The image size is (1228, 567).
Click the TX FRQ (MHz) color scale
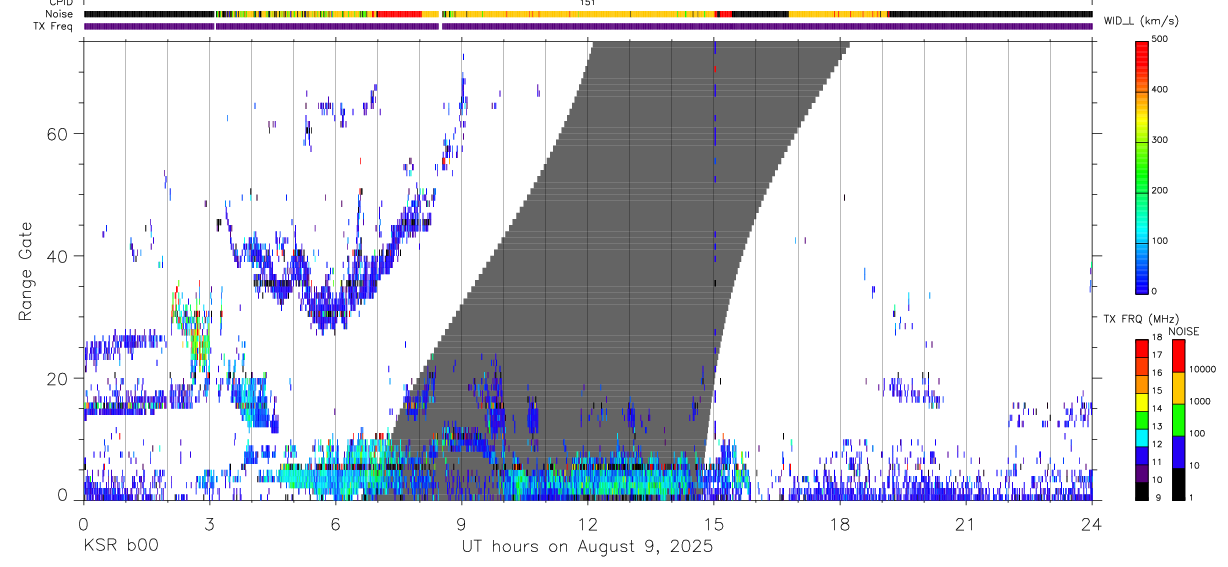tap(1142, 420)
